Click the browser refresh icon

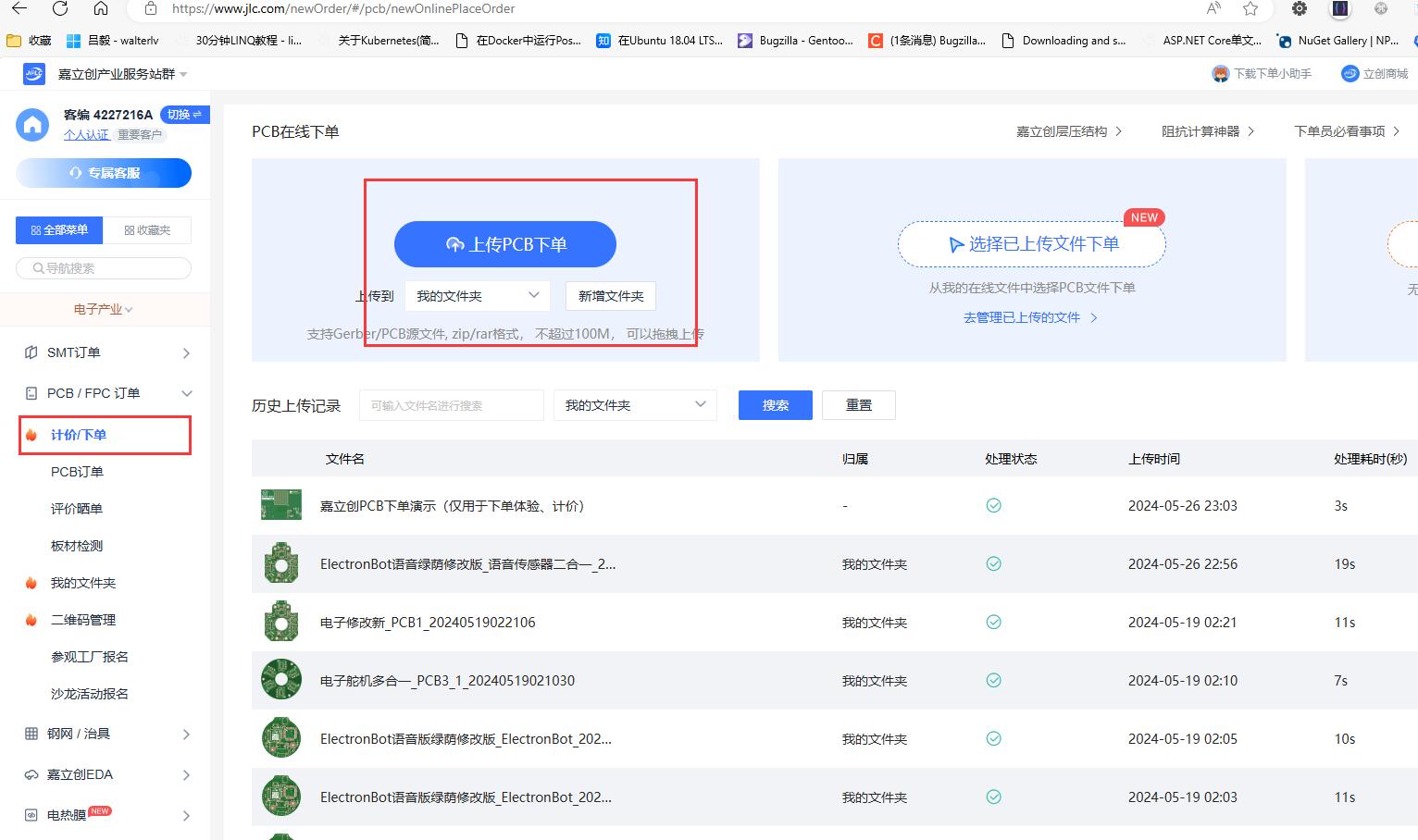[60, 9]
